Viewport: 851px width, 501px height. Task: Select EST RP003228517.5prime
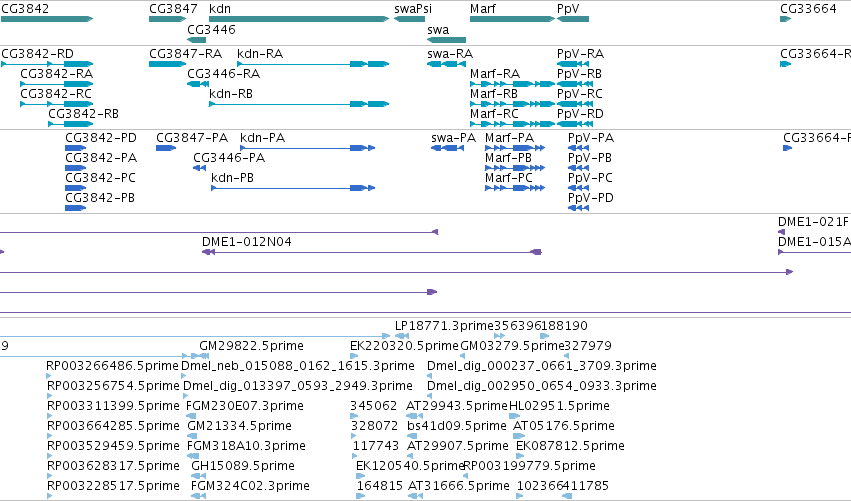113,486
